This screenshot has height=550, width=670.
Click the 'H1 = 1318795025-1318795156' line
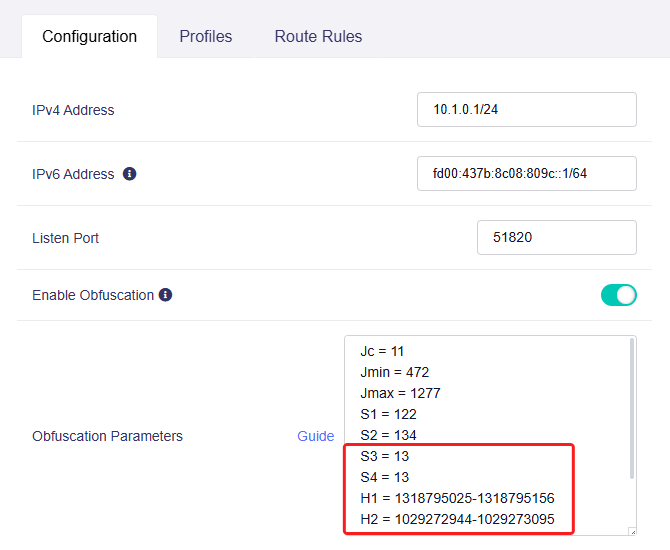457,498
